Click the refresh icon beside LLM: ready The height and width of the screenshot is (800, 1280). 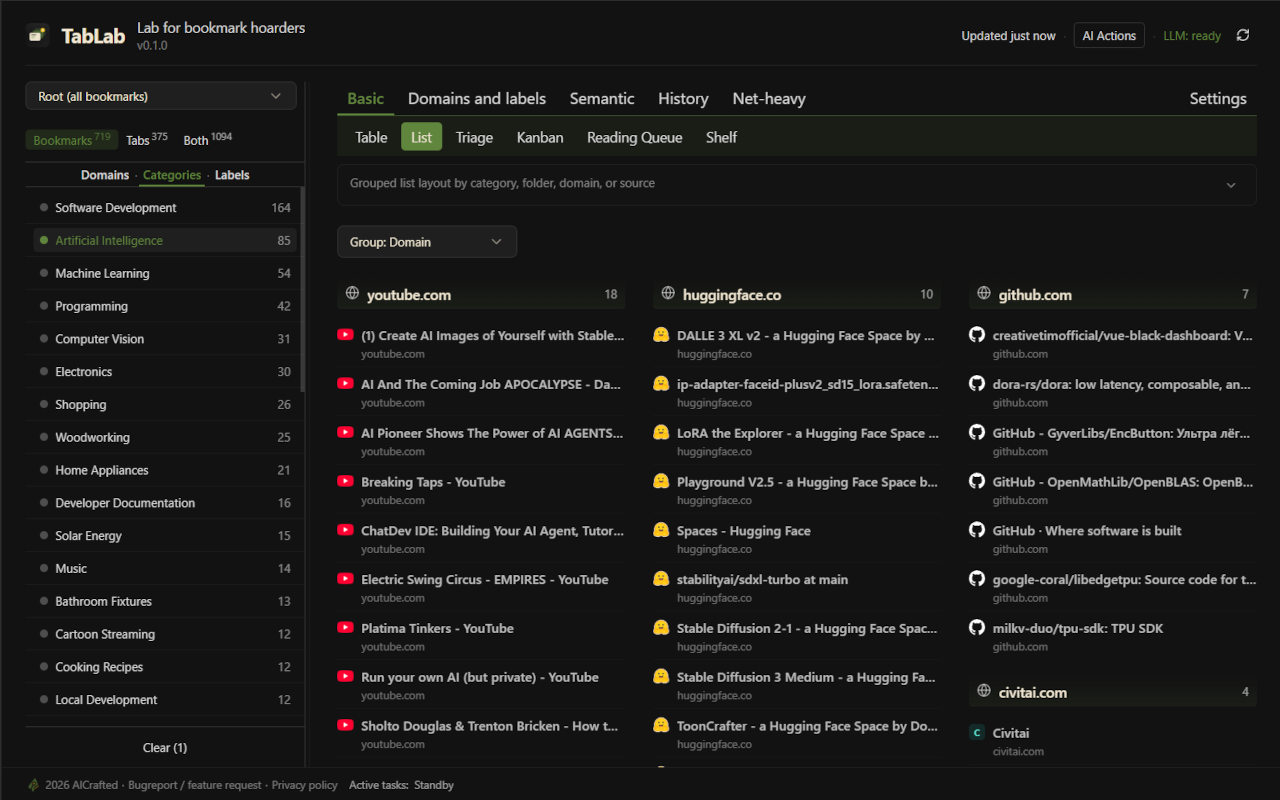click(1243, 35)
